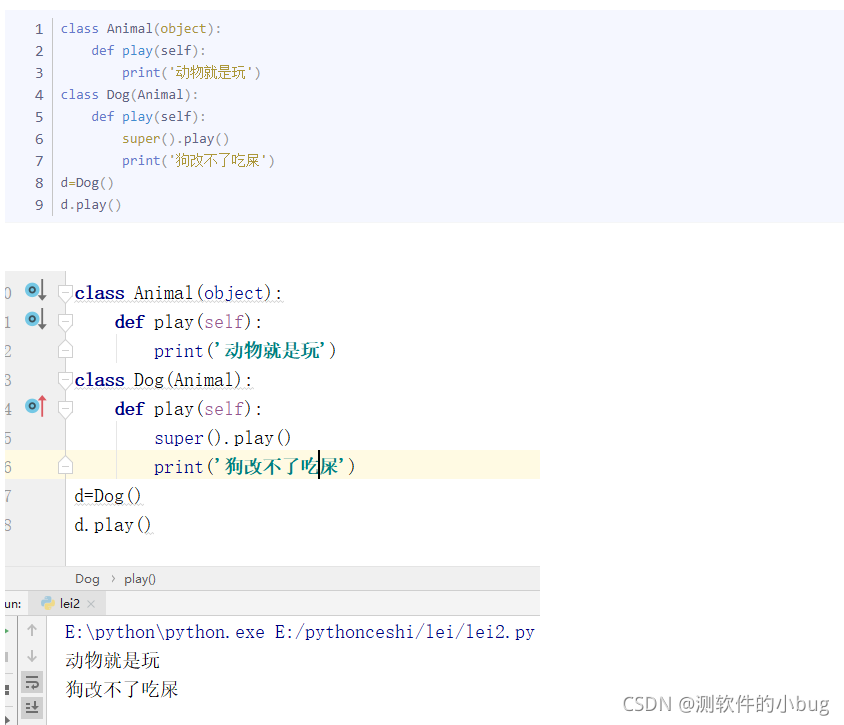Click '动物就是玩' output line in console
The image size is (844, 725).
[x=112, y=660]
